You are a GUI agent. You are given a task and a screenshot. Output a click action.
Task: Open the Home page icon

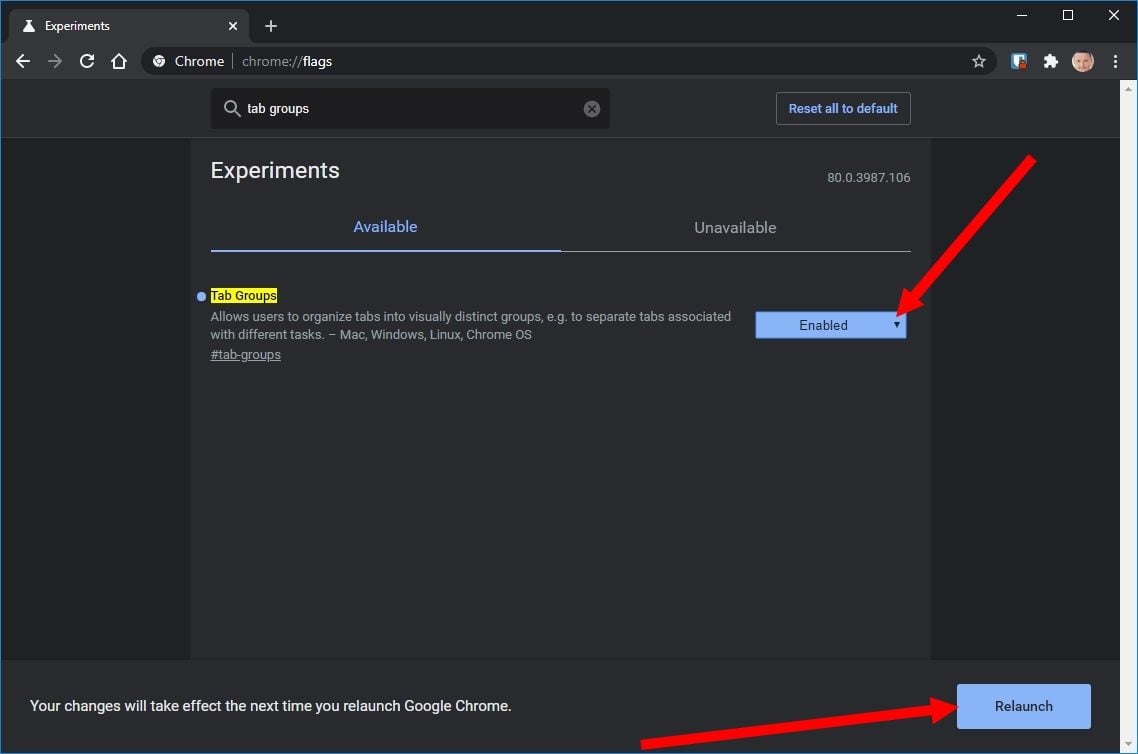click(x=119, y=62)
